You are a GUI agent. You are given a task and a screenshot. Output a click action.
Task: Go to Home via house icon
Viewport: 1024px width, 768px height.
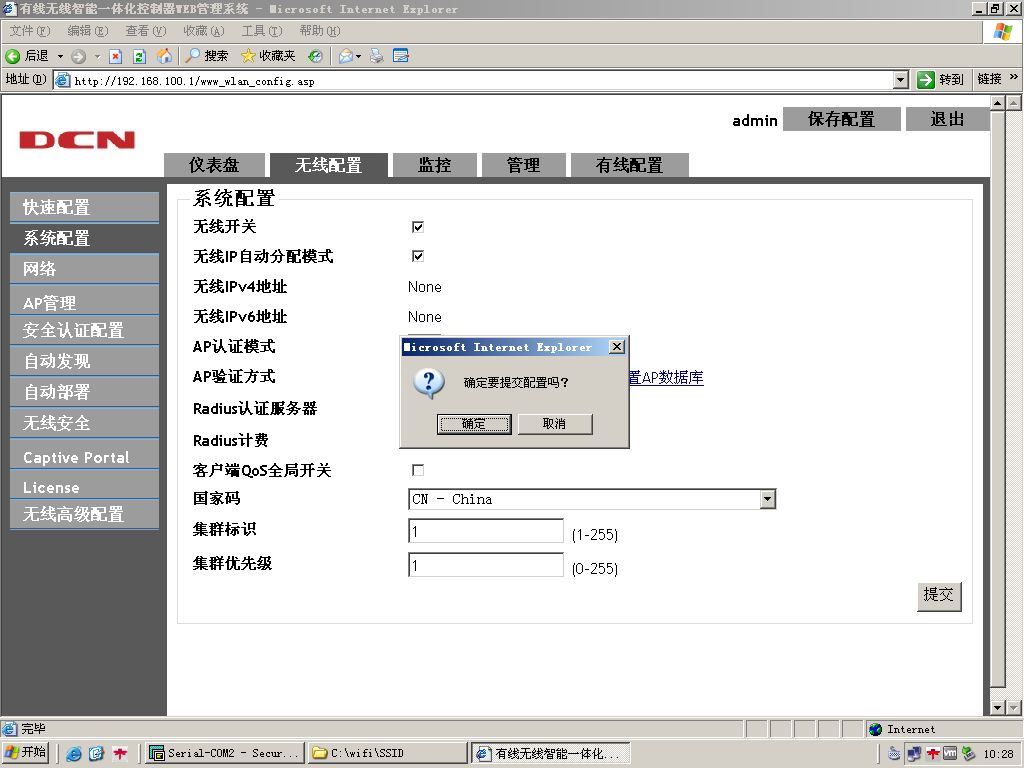point(164,56)
